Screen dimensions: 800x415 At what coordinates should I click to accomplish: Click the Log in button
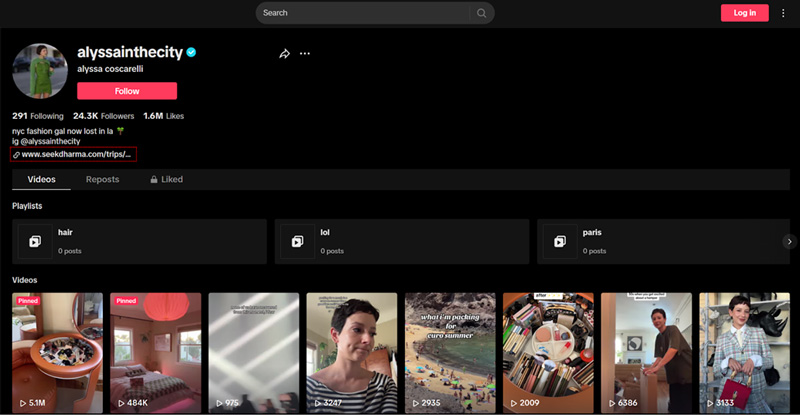coord(744,13)
